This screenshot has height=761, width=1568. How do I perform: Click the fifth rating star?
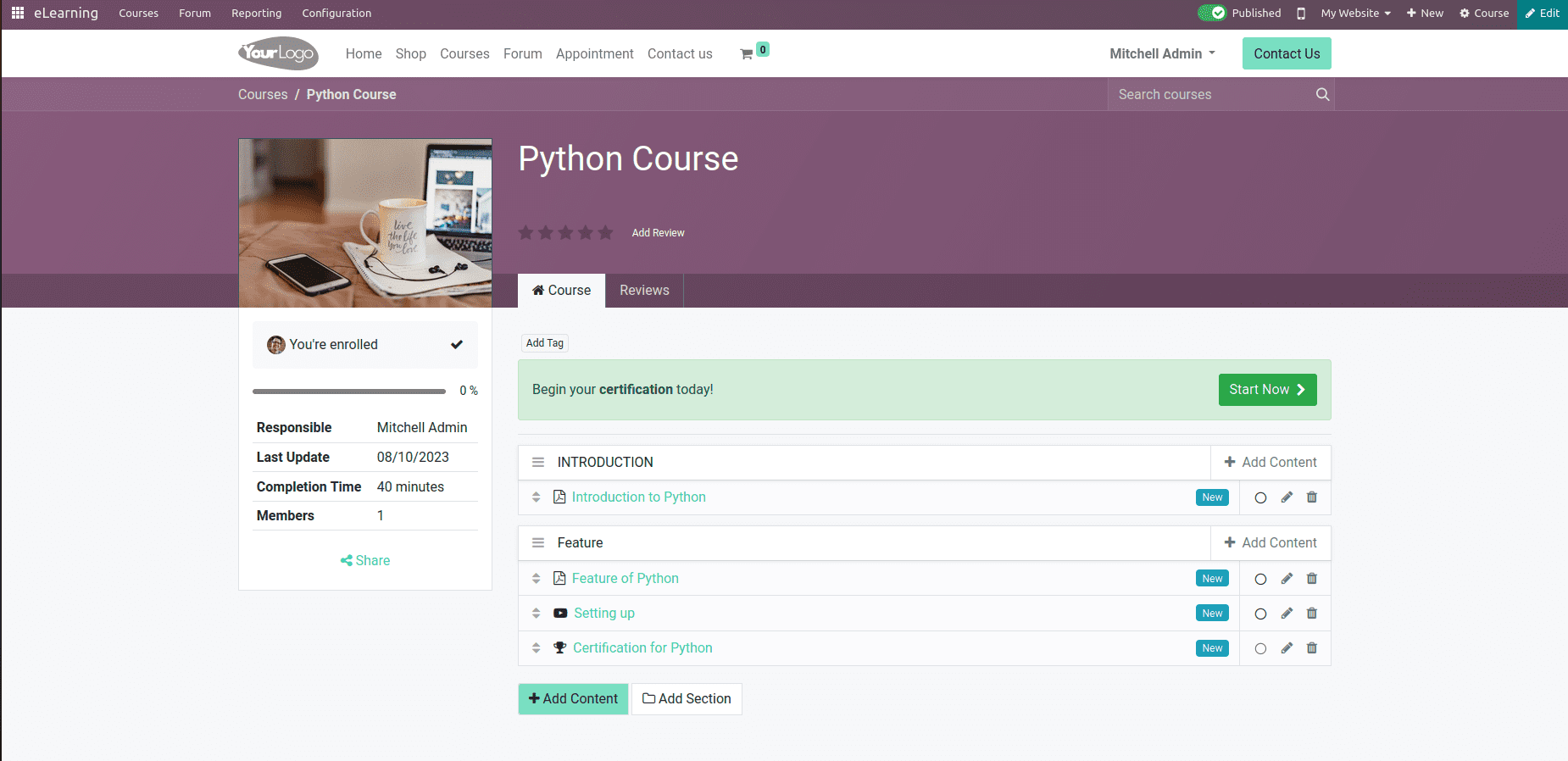605,232
